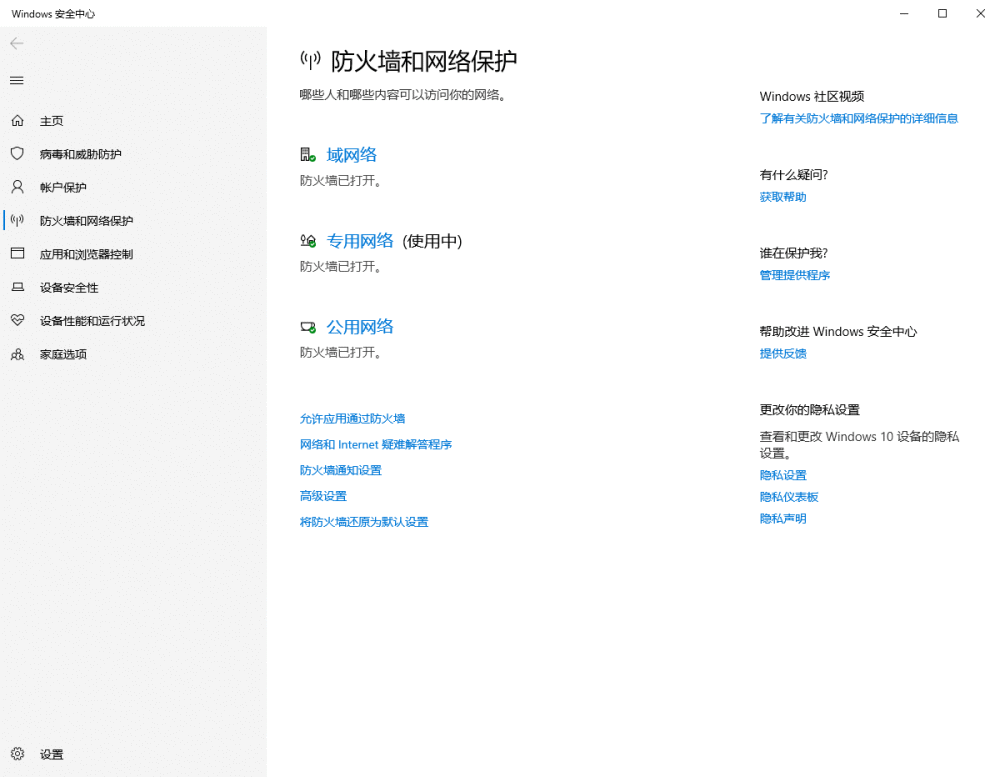
Task: Click 帮助改进 Windows 安全中心 heading
Action: point(838,332)
